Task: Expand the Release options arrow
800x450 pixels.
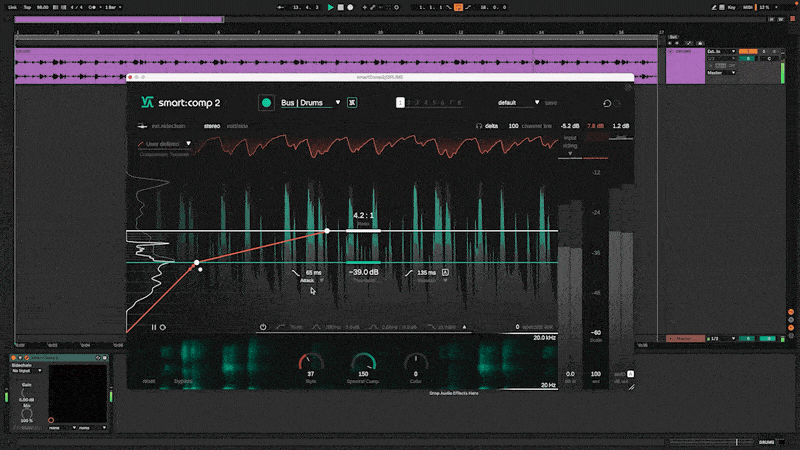Action: (x=445, y=280)
